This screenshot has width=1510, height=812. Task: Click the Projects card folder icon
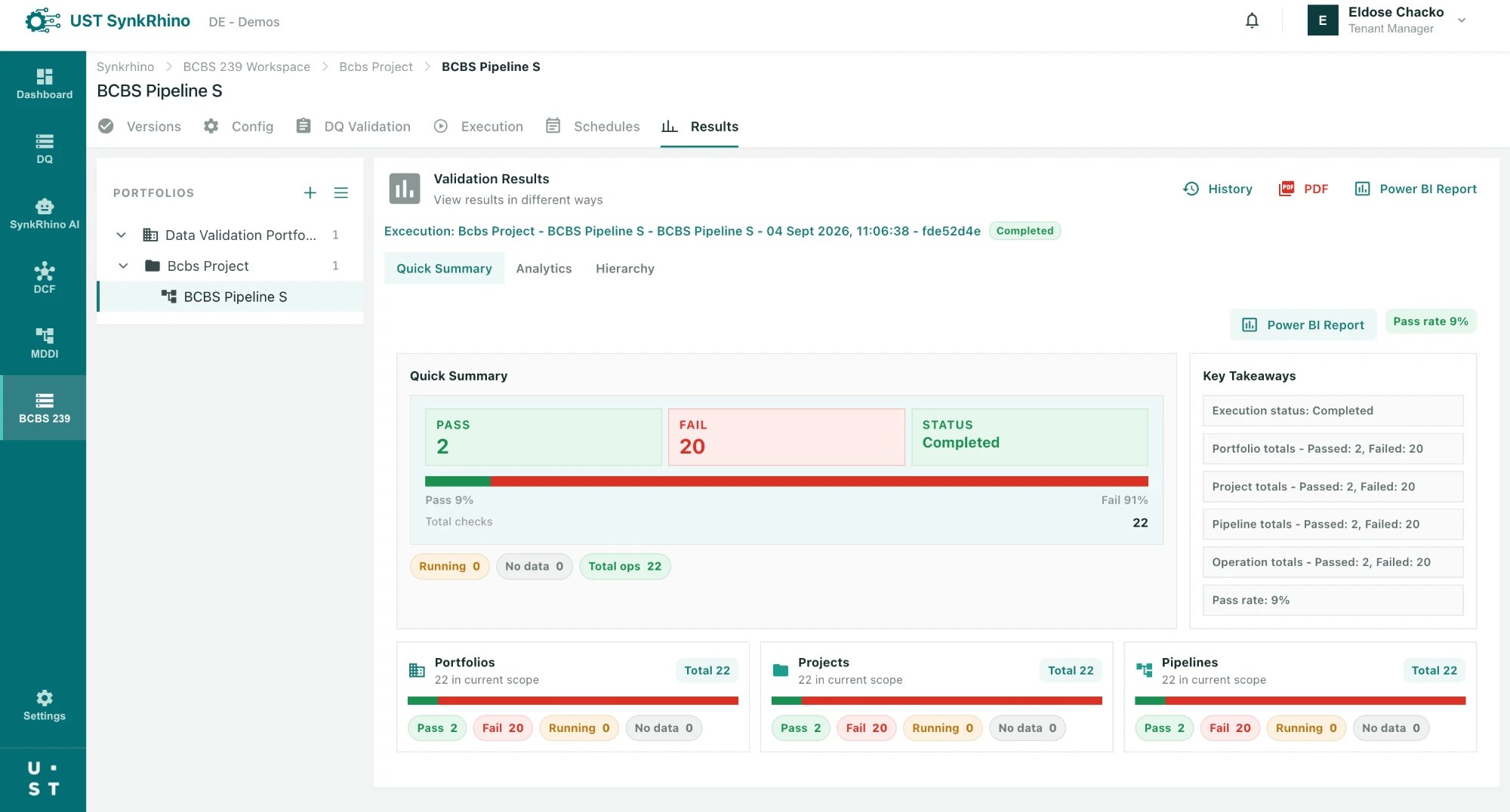point(781,670)
